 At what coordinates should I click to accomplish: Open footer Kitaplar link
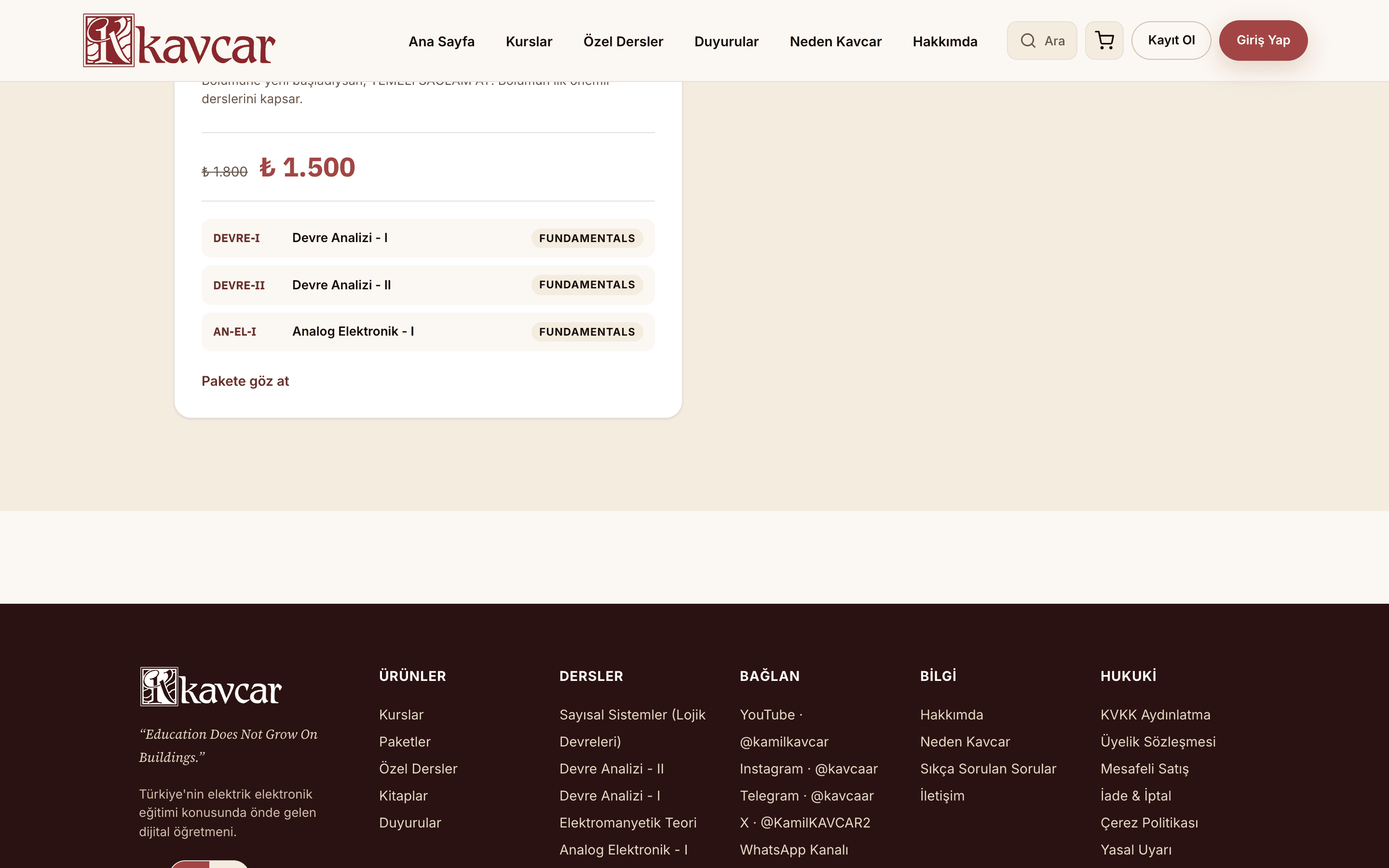(403, 796)
